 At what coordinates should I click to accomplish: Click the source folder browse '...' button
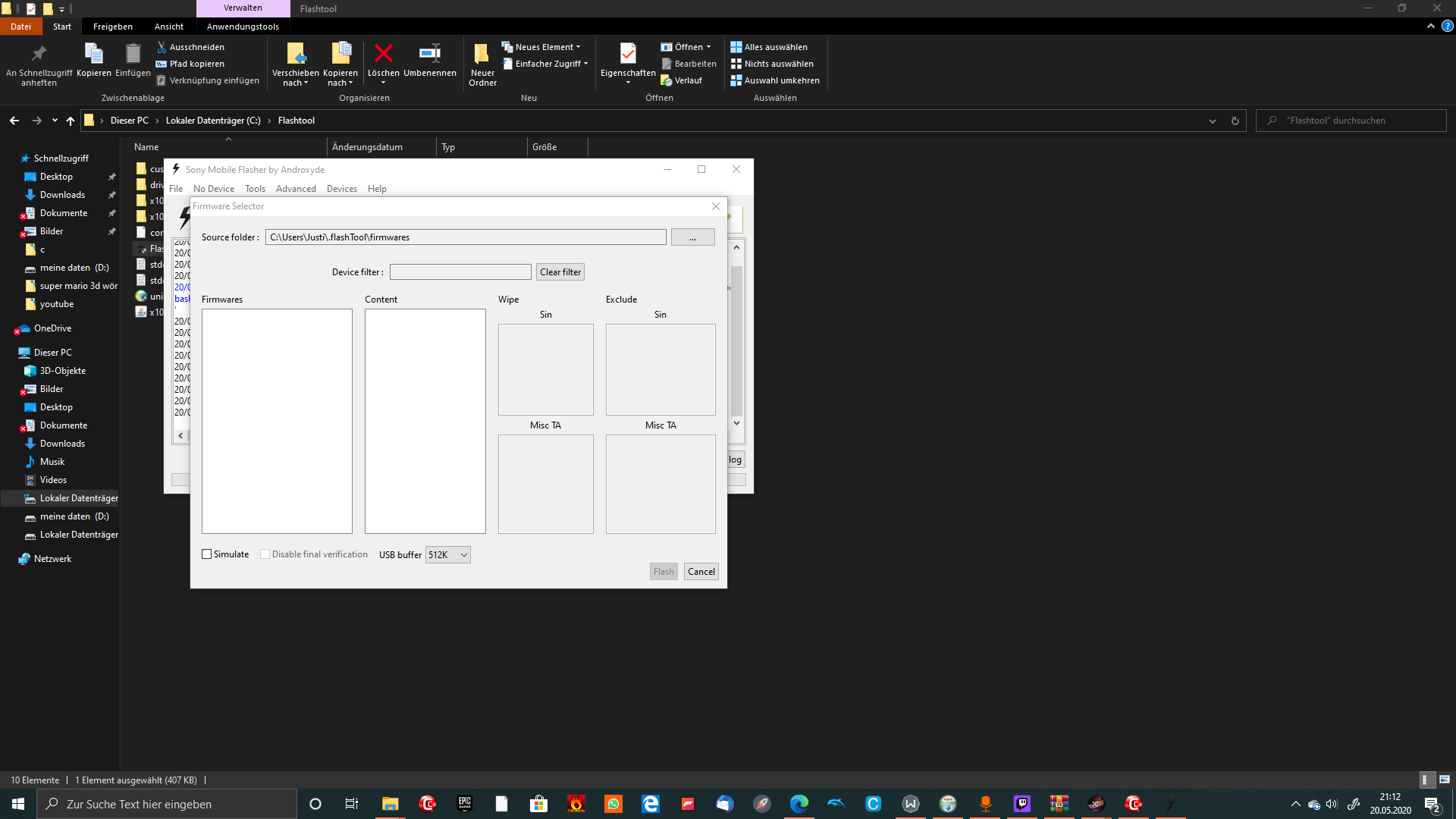(x=692, y=237)
